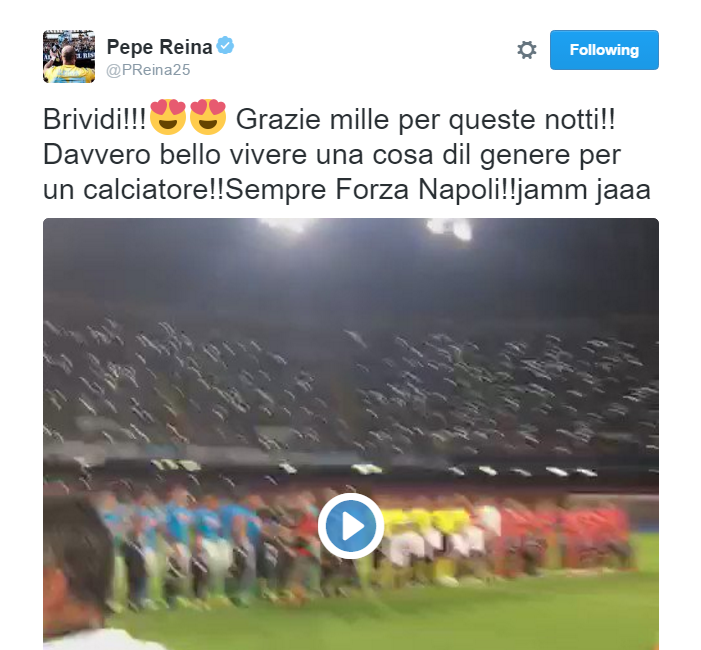Play the embedded stadium video

coord(350,526)
